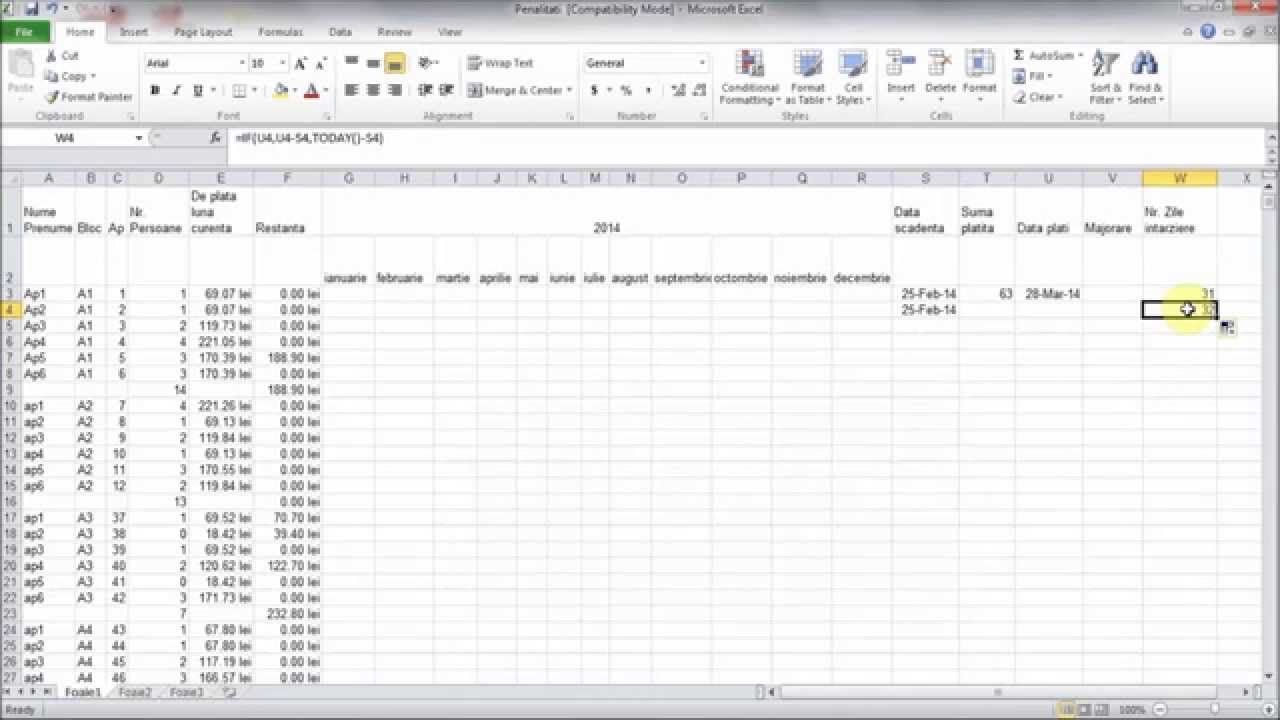Screen dimensions: 1280x720
Task: Open the Fill menu
Action: (x=1031, y=76)
